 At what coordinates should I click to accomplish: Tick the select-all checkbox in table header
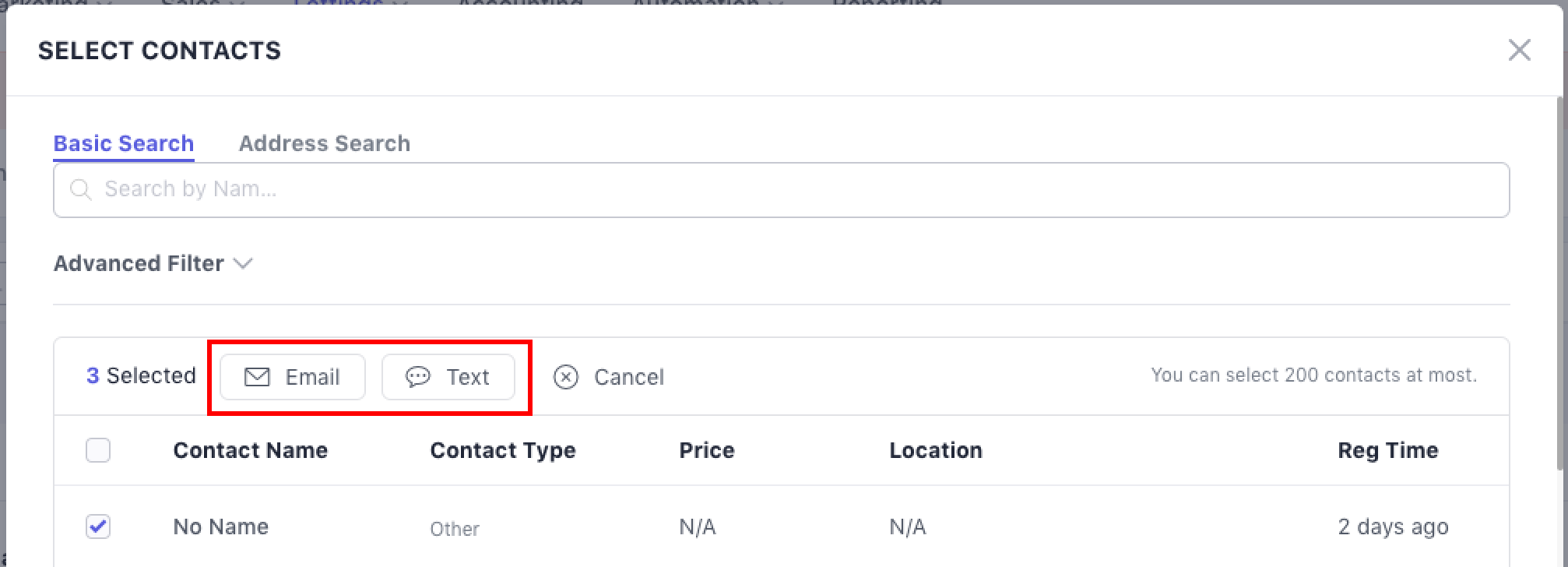pos(98,450)
